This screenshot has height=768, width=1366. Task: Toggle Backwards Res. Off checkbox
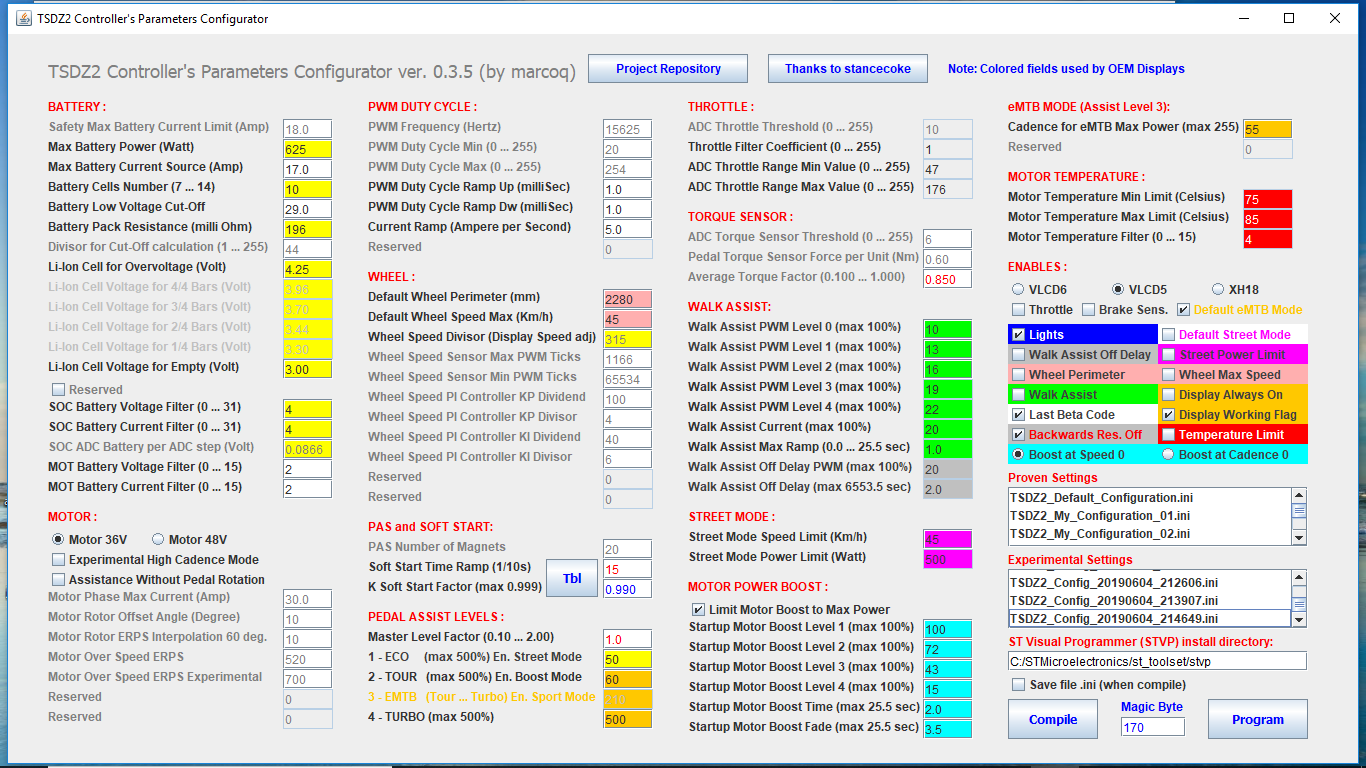1018,434
